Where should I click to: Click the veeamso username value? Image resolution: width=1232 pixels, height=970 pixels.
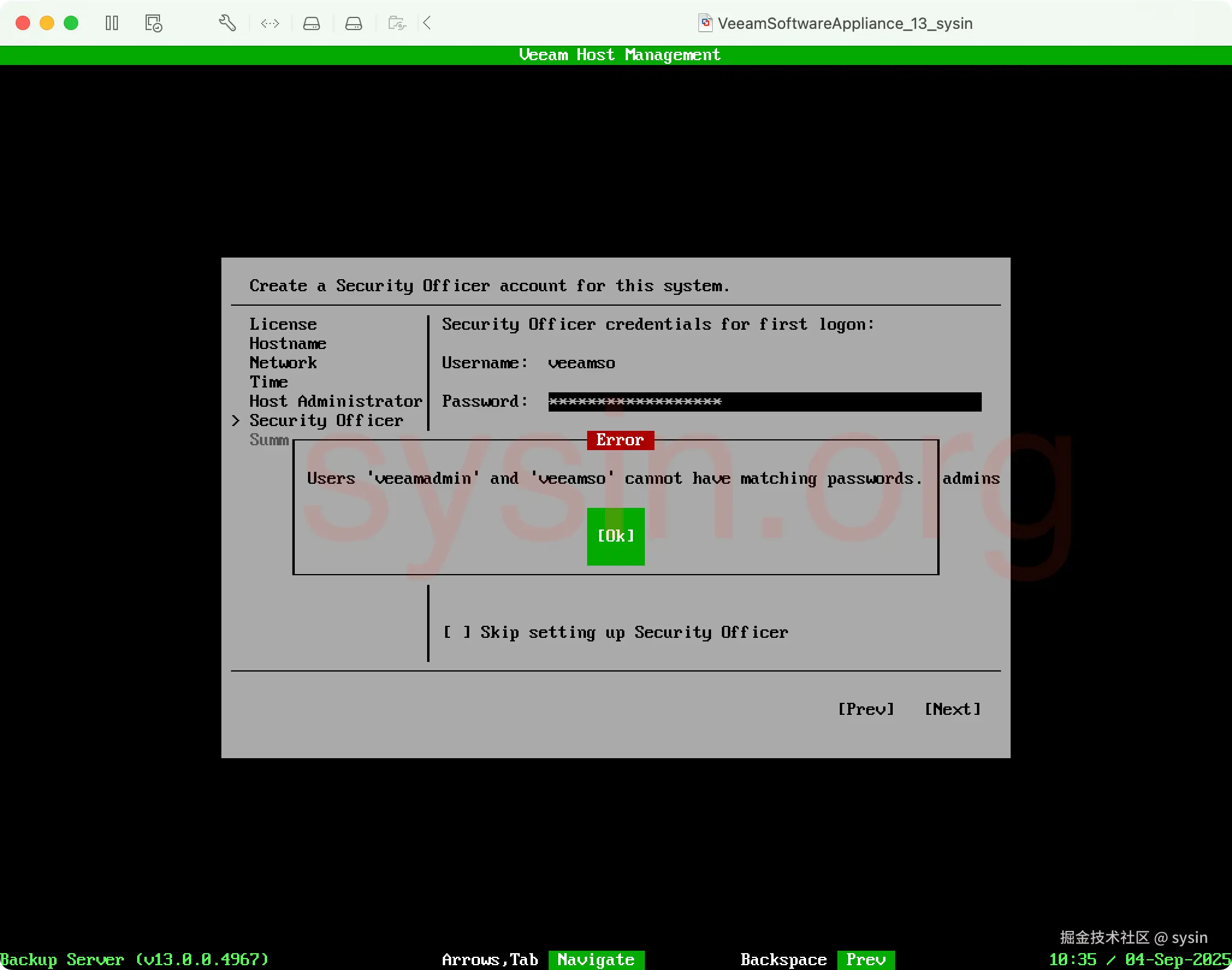(x=581, y=363)
